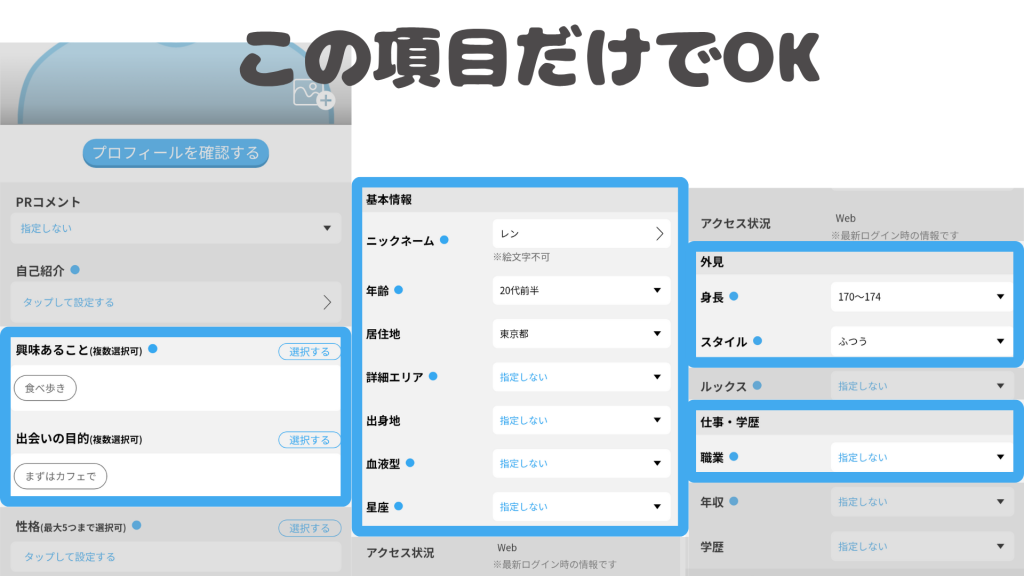
Task: Expand the 詳細エリア dropdown
Action: pyautogui.click(x=581, y=377)
